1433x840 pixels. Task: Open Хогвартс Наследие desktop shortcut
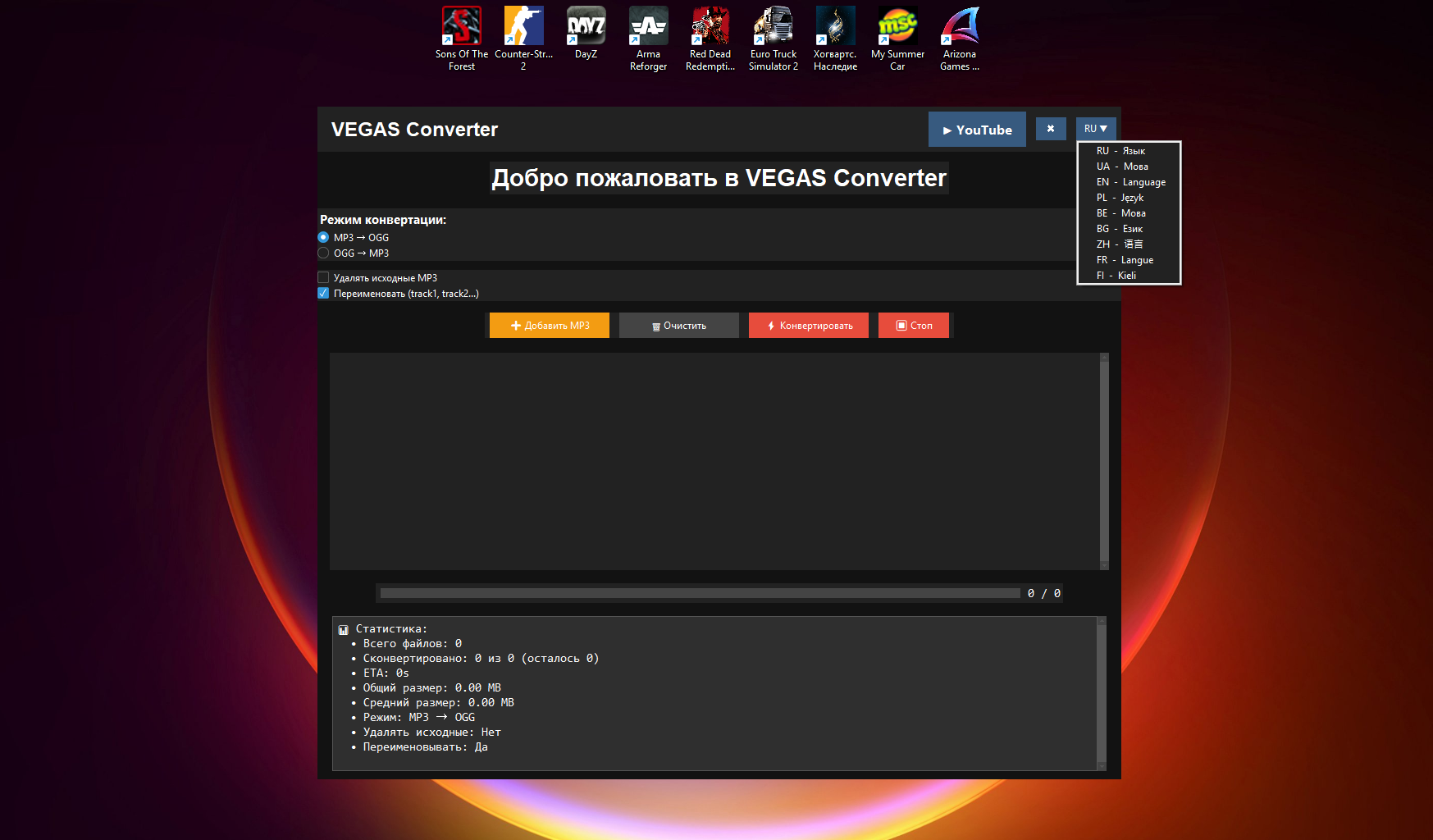click(835, 26)
